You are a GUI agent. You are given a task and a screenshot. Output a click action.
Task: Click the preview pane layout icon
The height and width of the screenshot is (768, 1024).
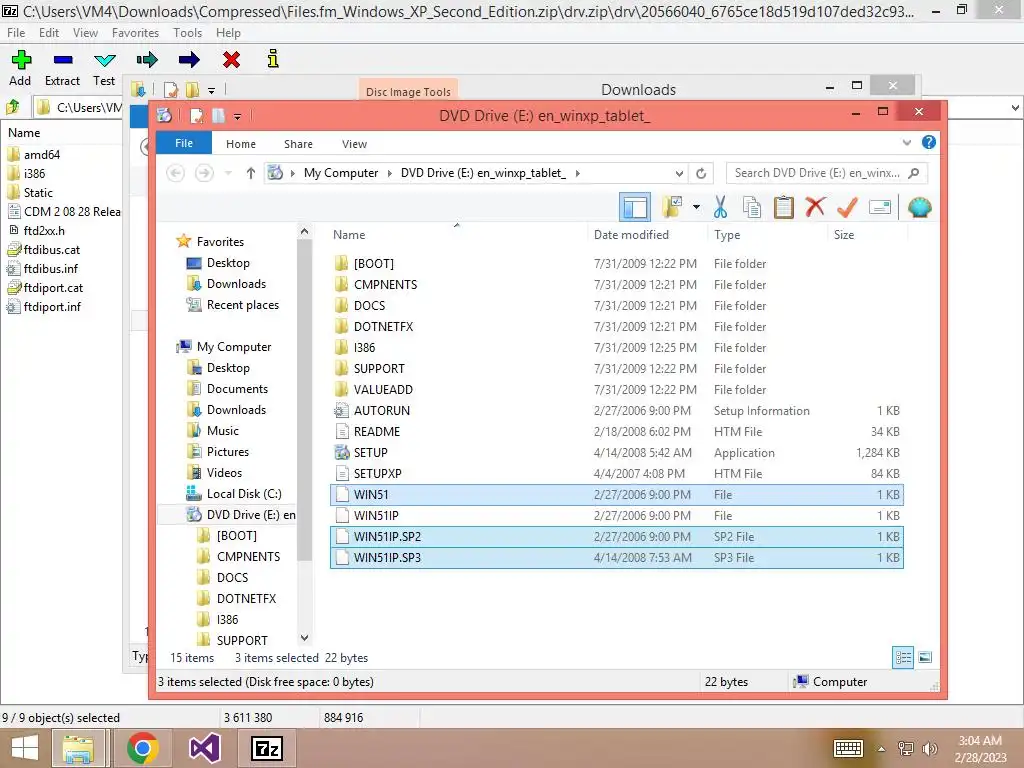tap(635, 208)
